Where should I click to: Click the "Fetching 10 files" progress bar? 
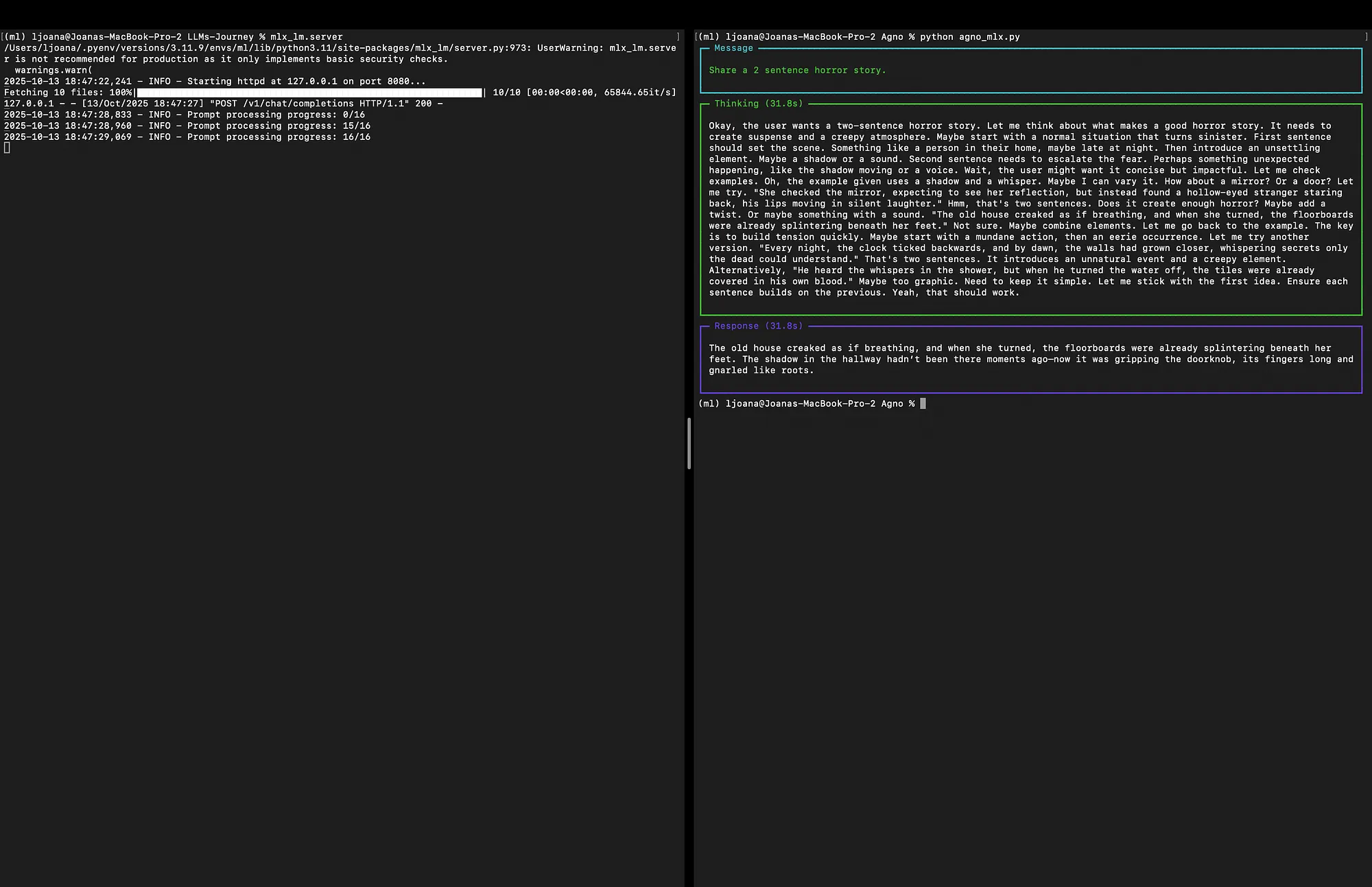(x=309, y=93)
